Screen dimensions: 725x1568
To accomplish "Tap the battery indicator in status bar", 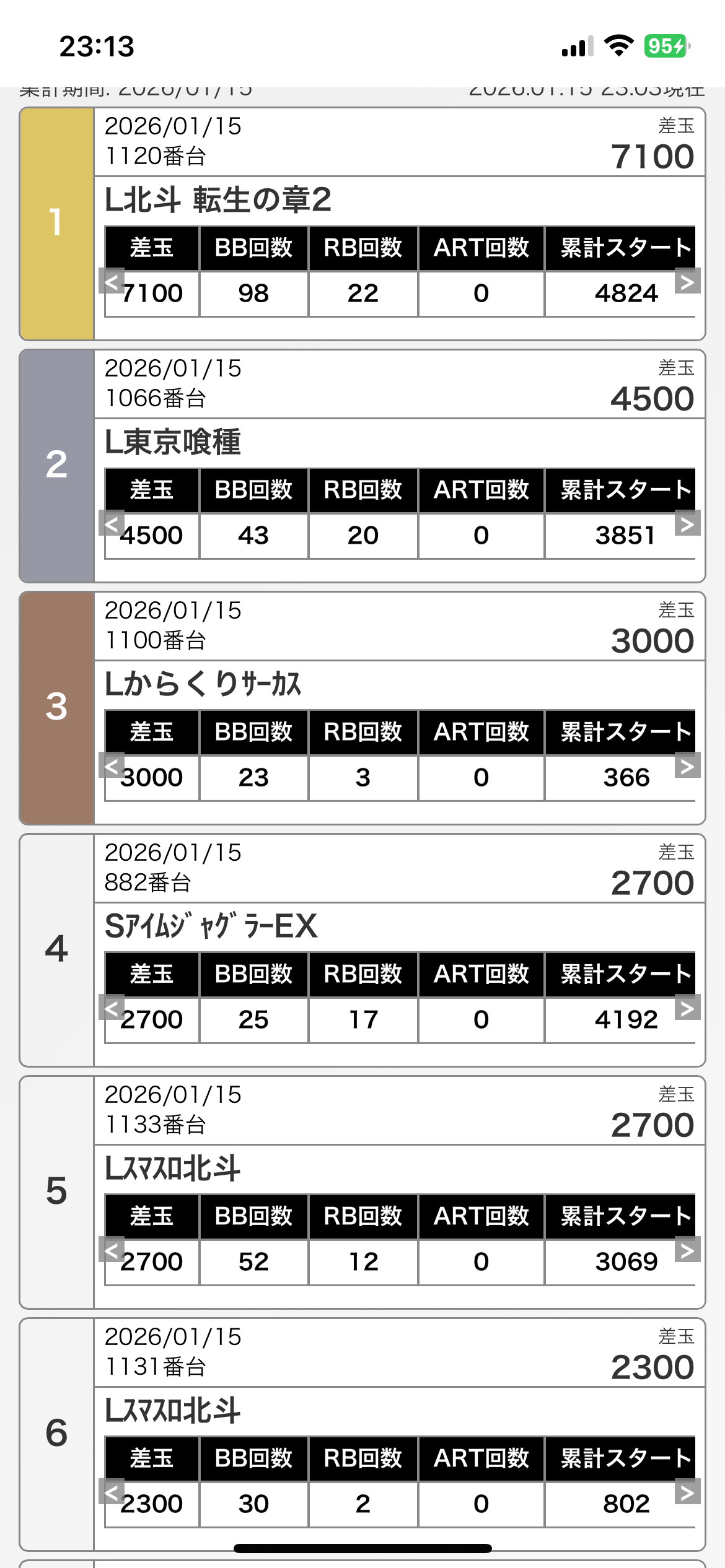I will 666,46.
